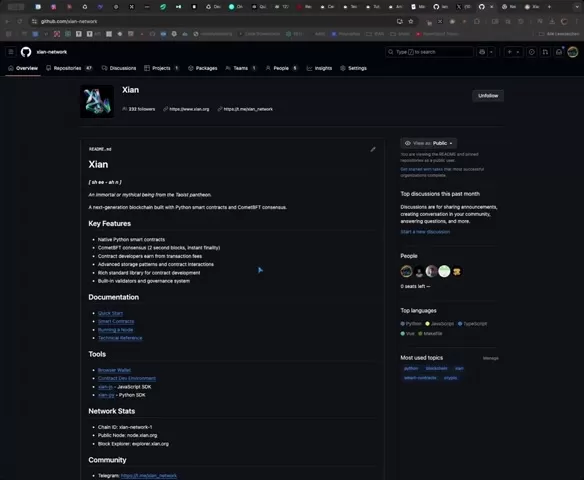Open the Running a Node link
The width and height of the screenshot is (584, 480).
point(115,330)
